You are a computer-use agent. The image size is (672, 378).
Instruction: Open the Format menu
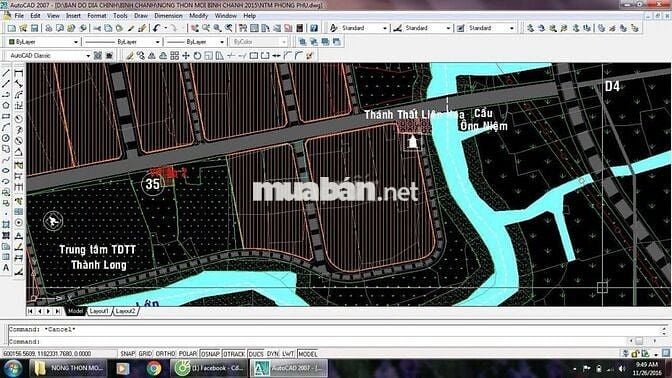pyautogui.click(x=97, y=16)
